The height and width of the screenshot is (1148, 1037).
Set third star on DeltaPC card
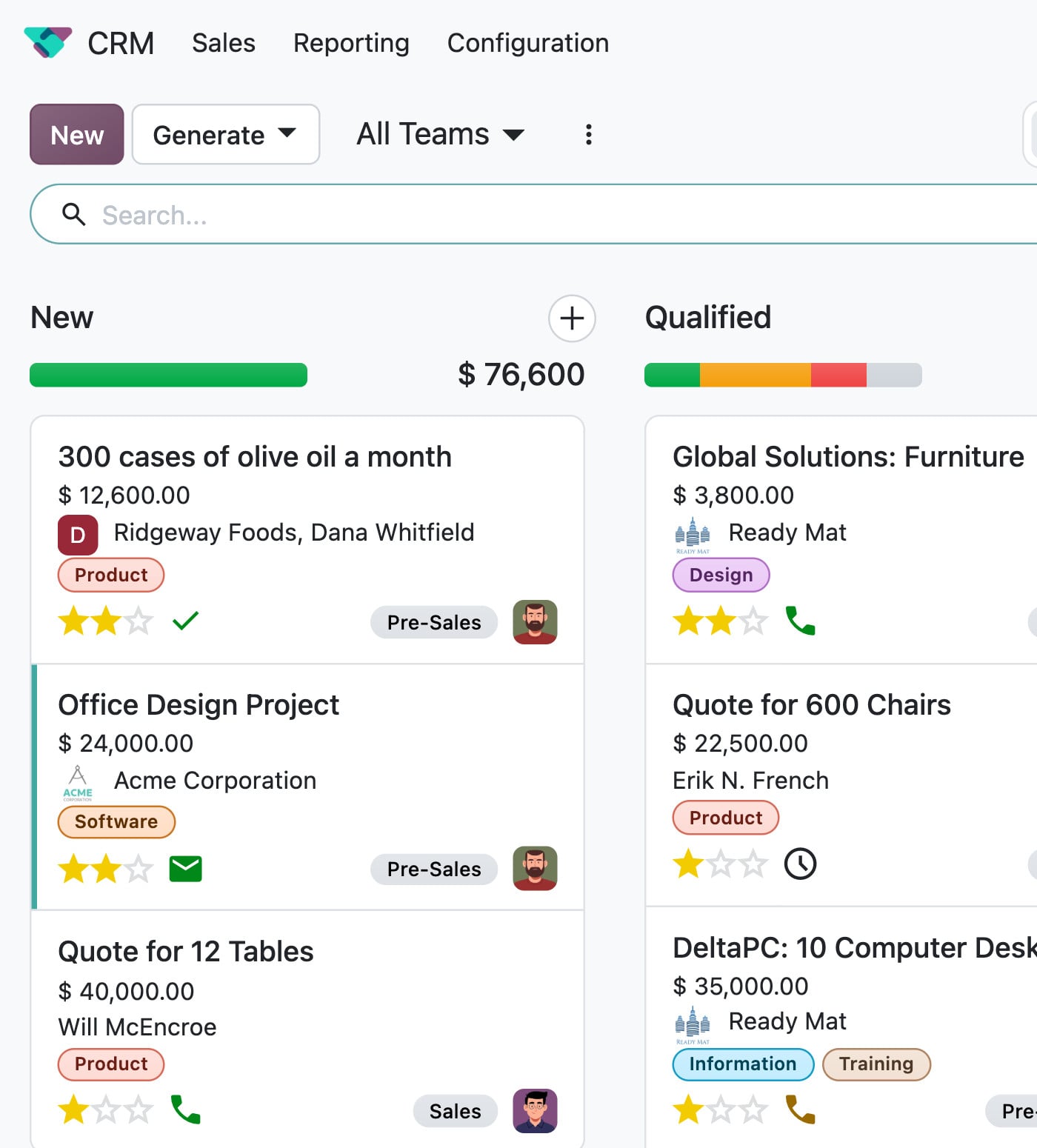click(753, 1109)
